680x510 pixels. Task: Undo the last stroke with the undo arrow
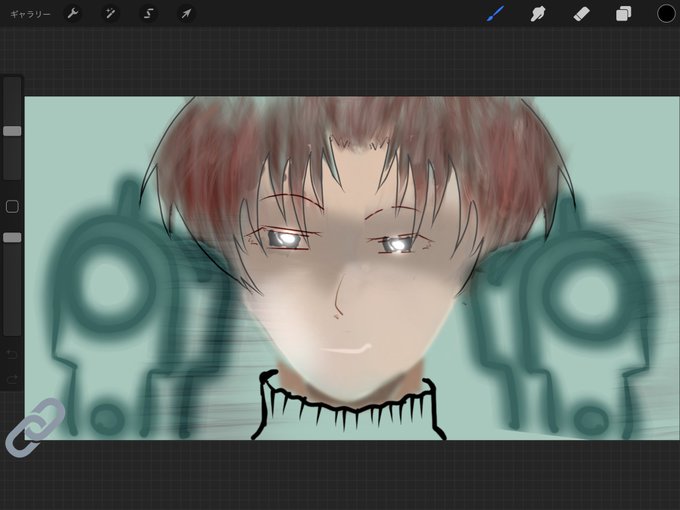click(x=12, y=355)
